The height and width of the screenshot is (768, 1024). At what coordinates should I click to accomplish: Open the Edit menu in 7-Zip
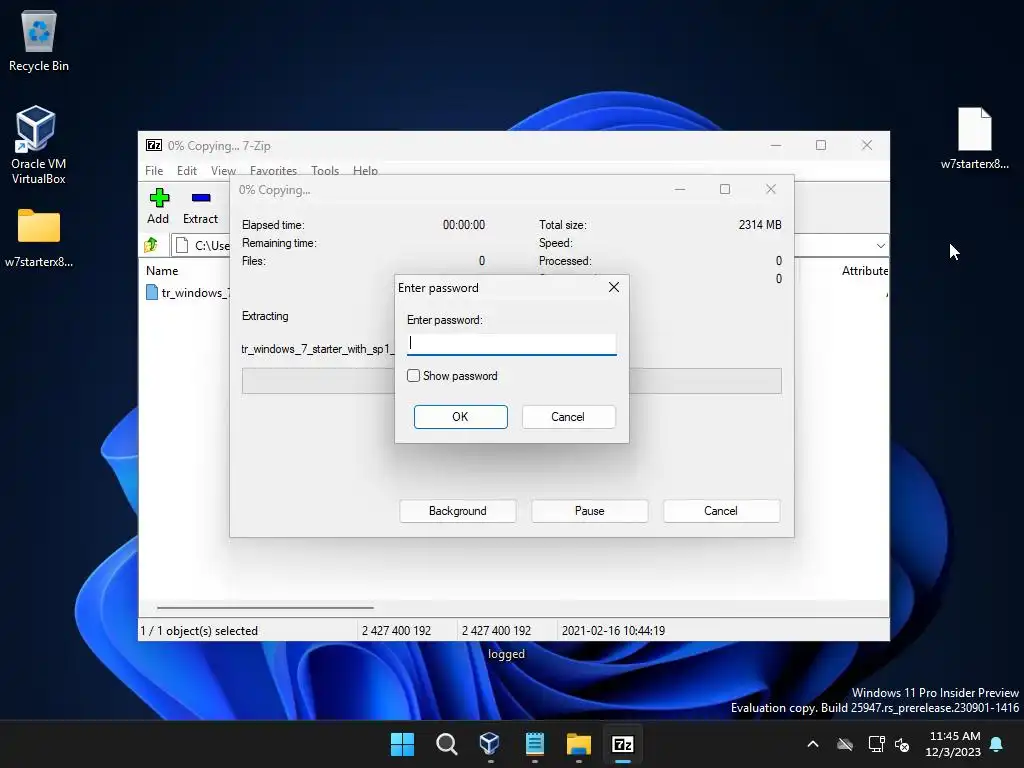click(187, 170)
